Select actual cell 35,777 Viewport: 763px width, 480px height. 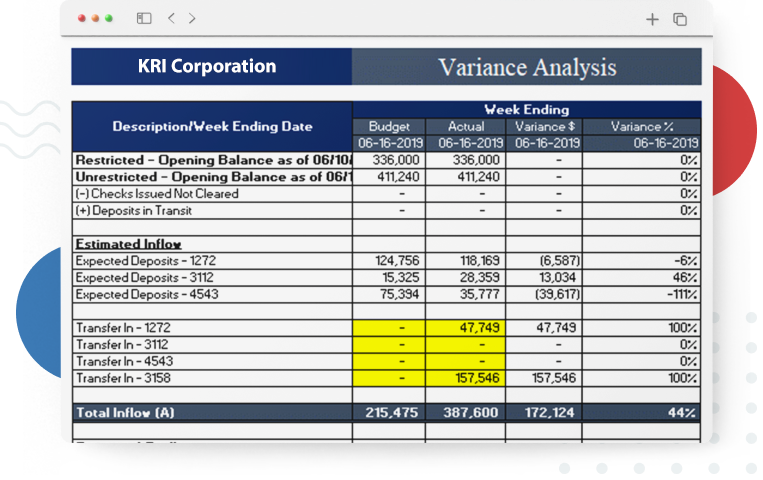click(x=466, y=294)
